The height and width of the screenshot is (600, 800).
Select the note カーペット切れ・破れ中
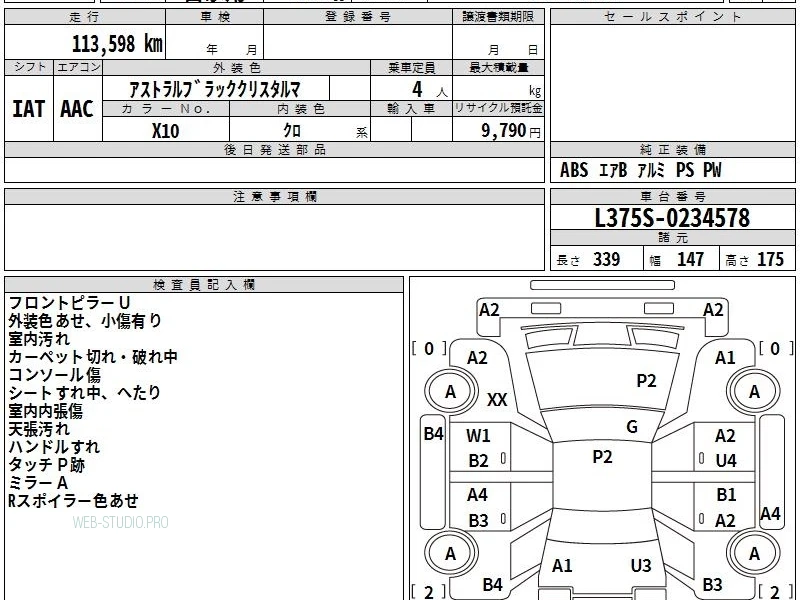click(93, 357)
